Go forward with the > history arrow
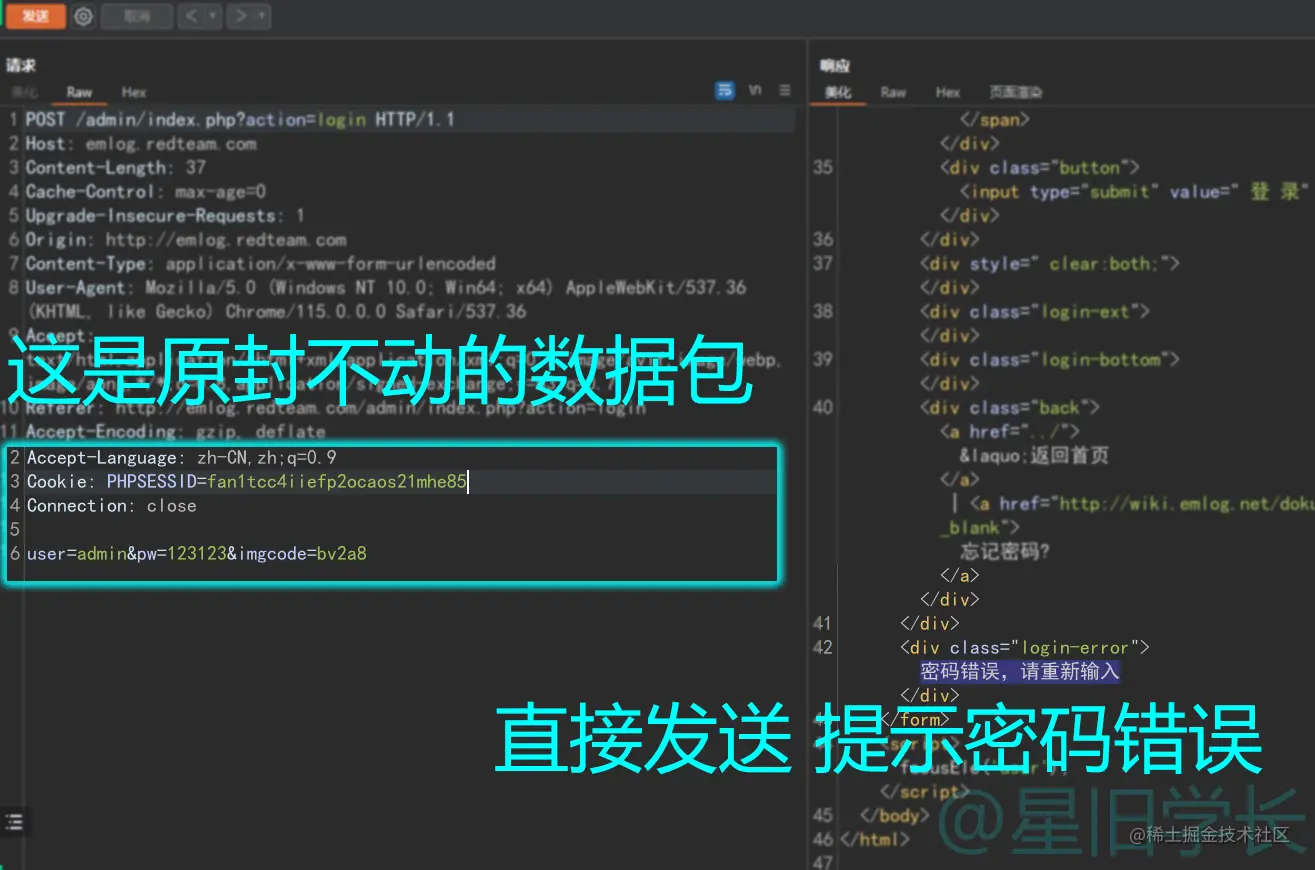The width and height of the screenshot is (1315, 870). pyautogui.click(x=240, y=16)
